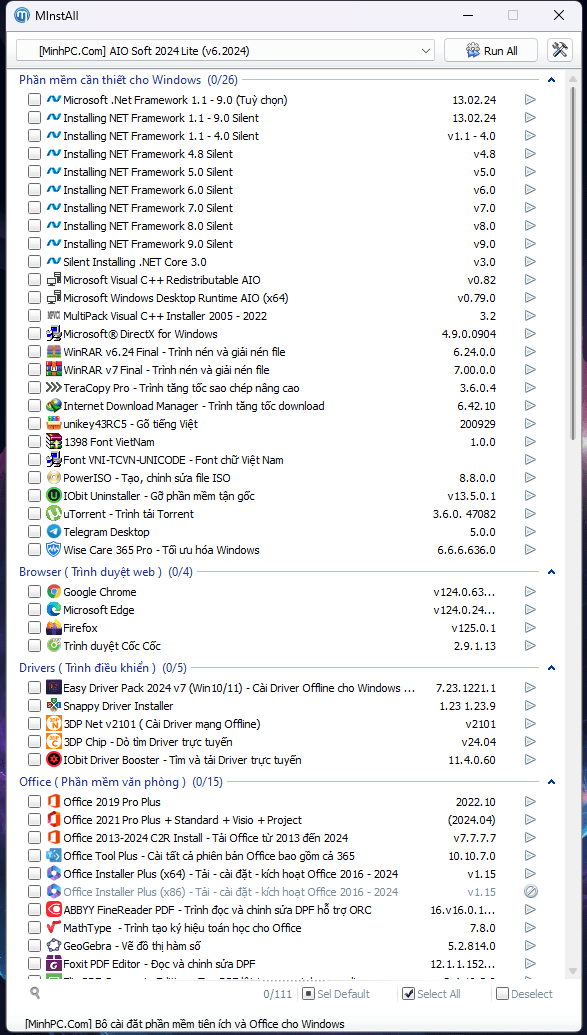
Task: Check Installing NET Framework 4.8 Silent
Action: click(34, 154)
